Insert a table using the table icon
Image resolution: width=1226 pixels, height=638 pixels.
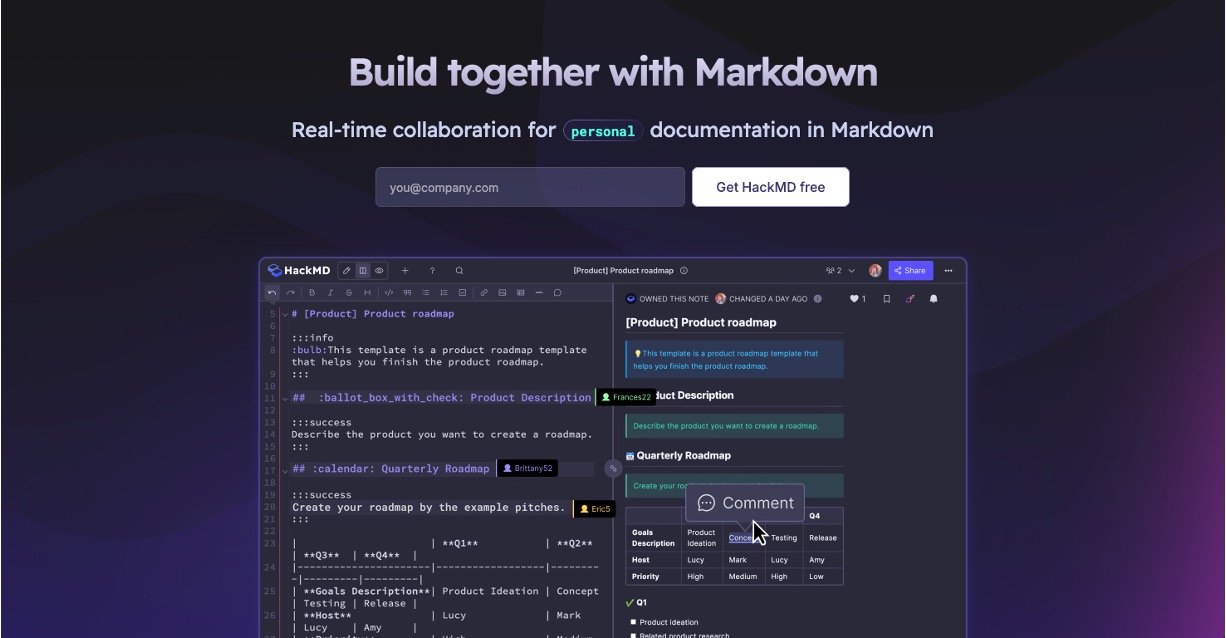coord(520,292)
